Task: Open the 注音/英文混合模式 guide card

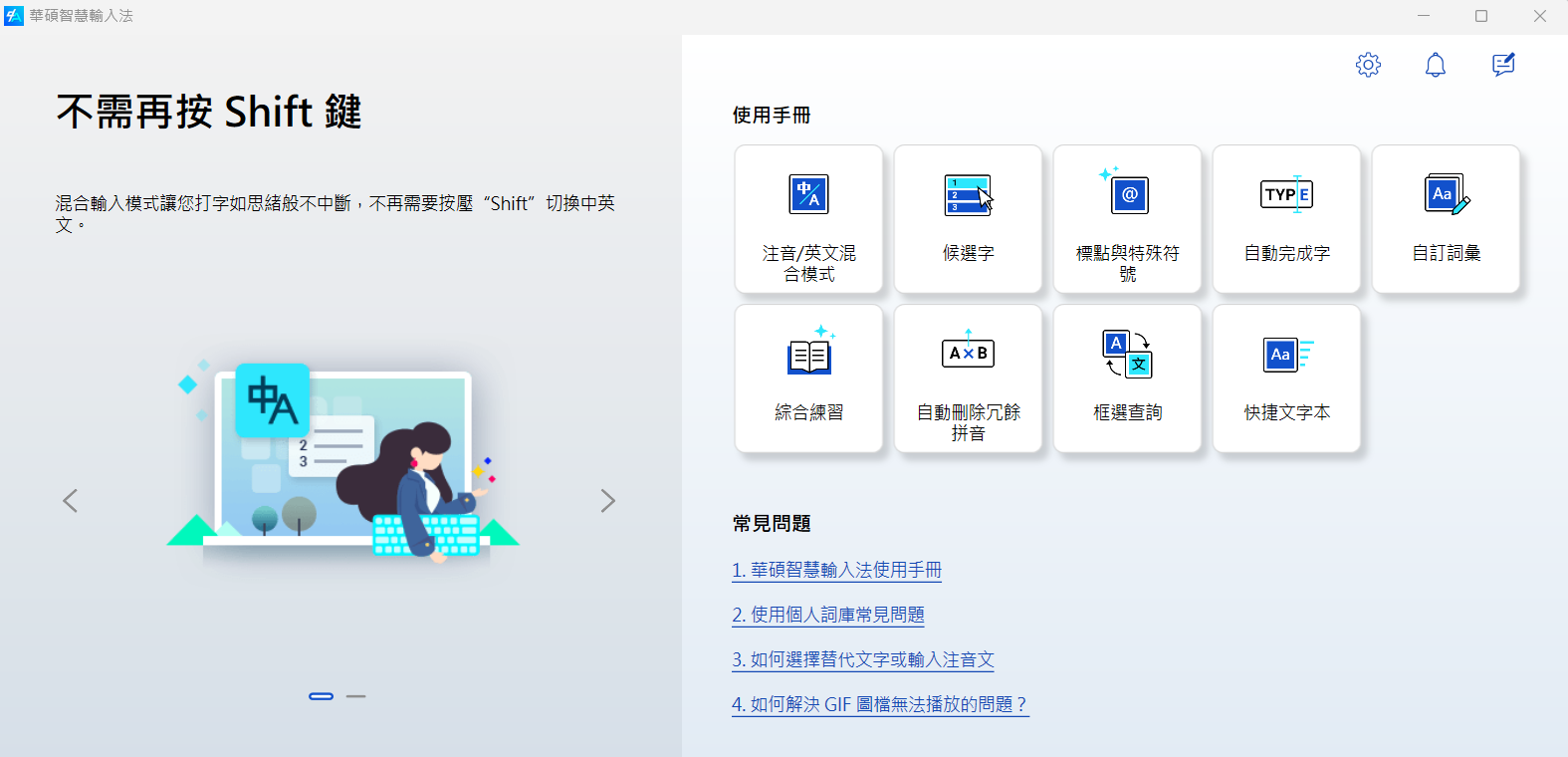Action: pos(808,219)
